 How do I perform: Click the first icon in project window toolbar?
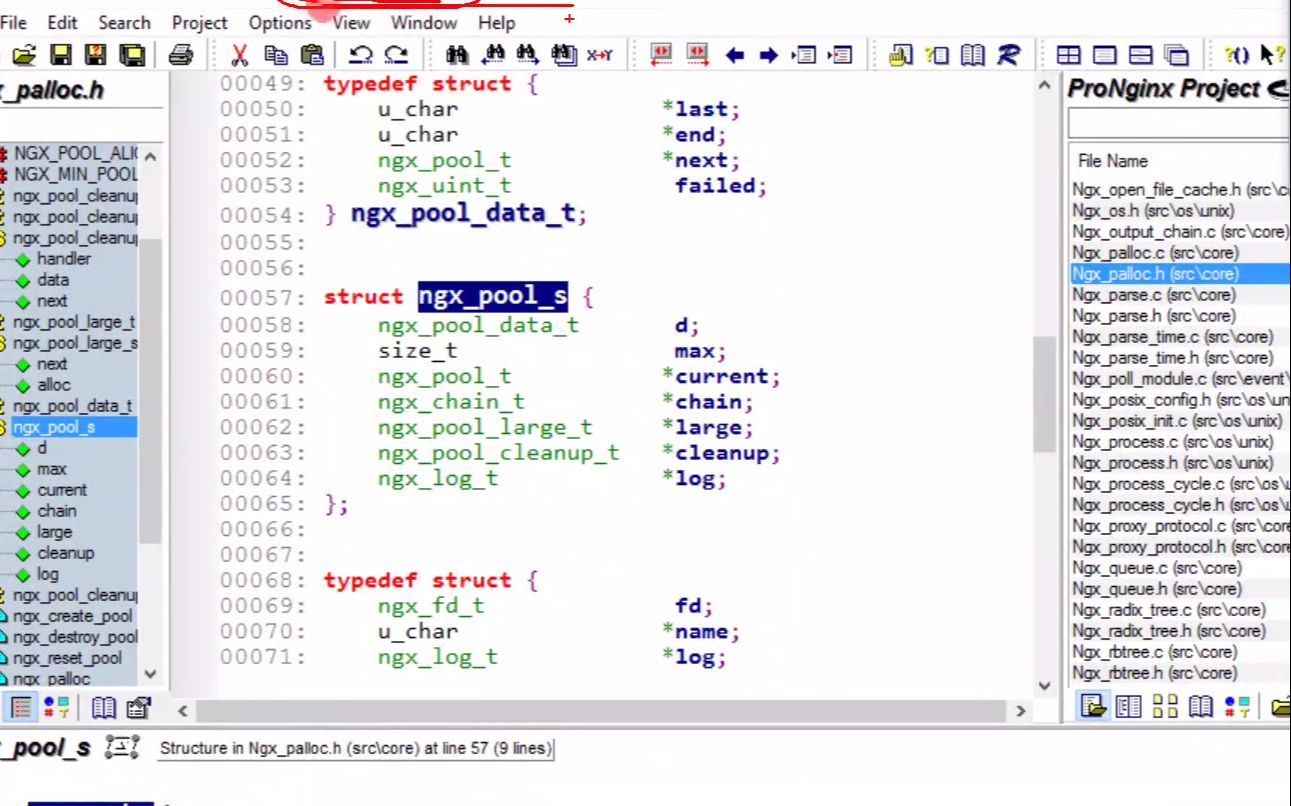(1093, 707)
